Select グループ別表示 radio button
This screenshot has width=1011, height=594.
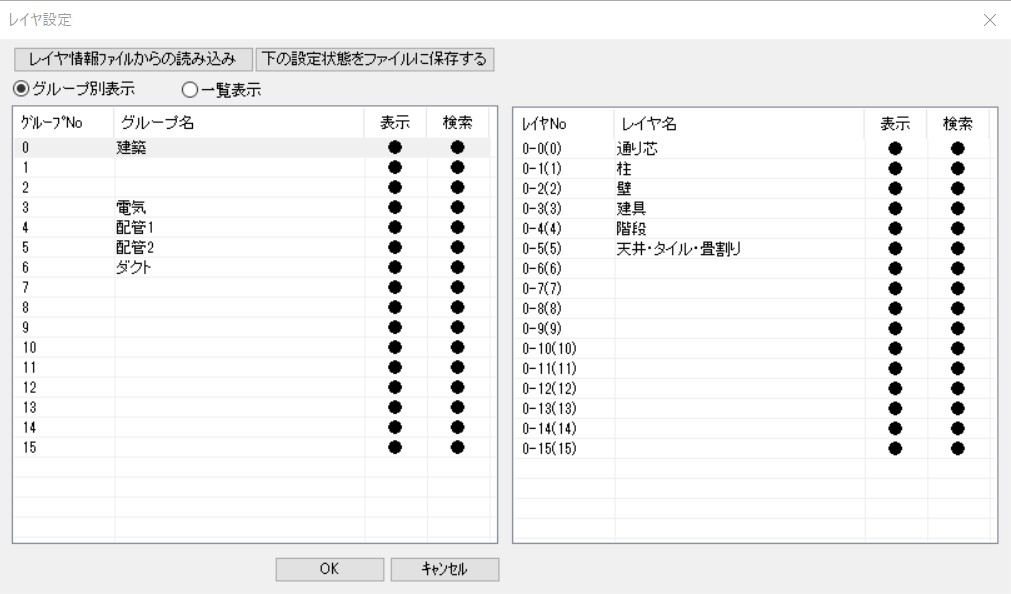click(74, 88)
